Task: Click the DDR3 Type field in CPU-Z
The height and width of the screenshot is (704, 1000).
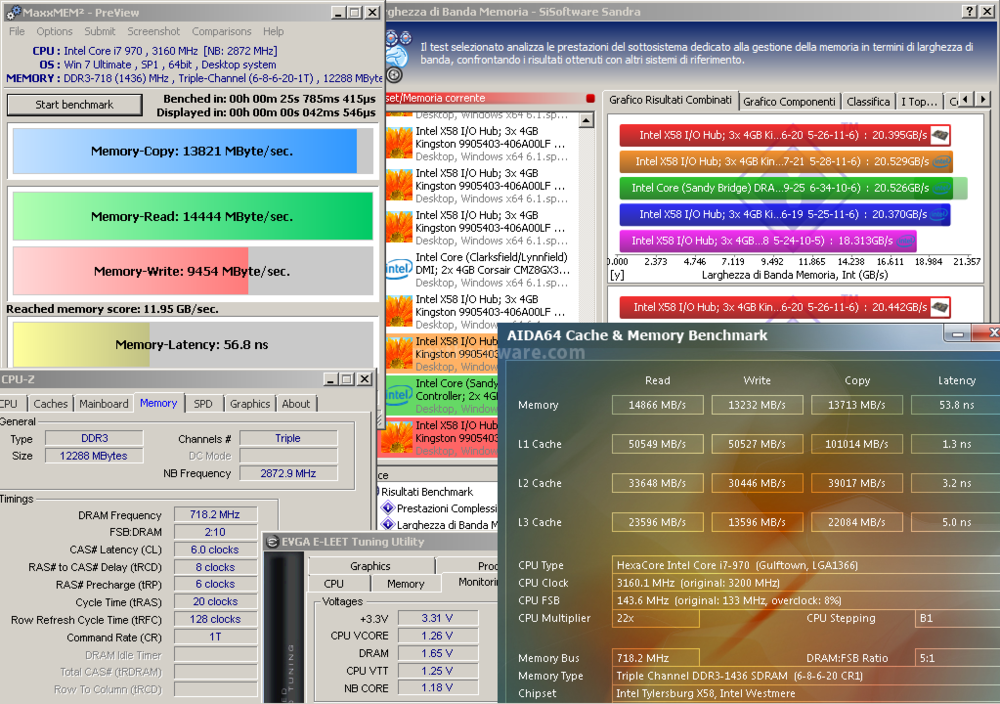Action: pyautogui.click(x=94, y=438)
